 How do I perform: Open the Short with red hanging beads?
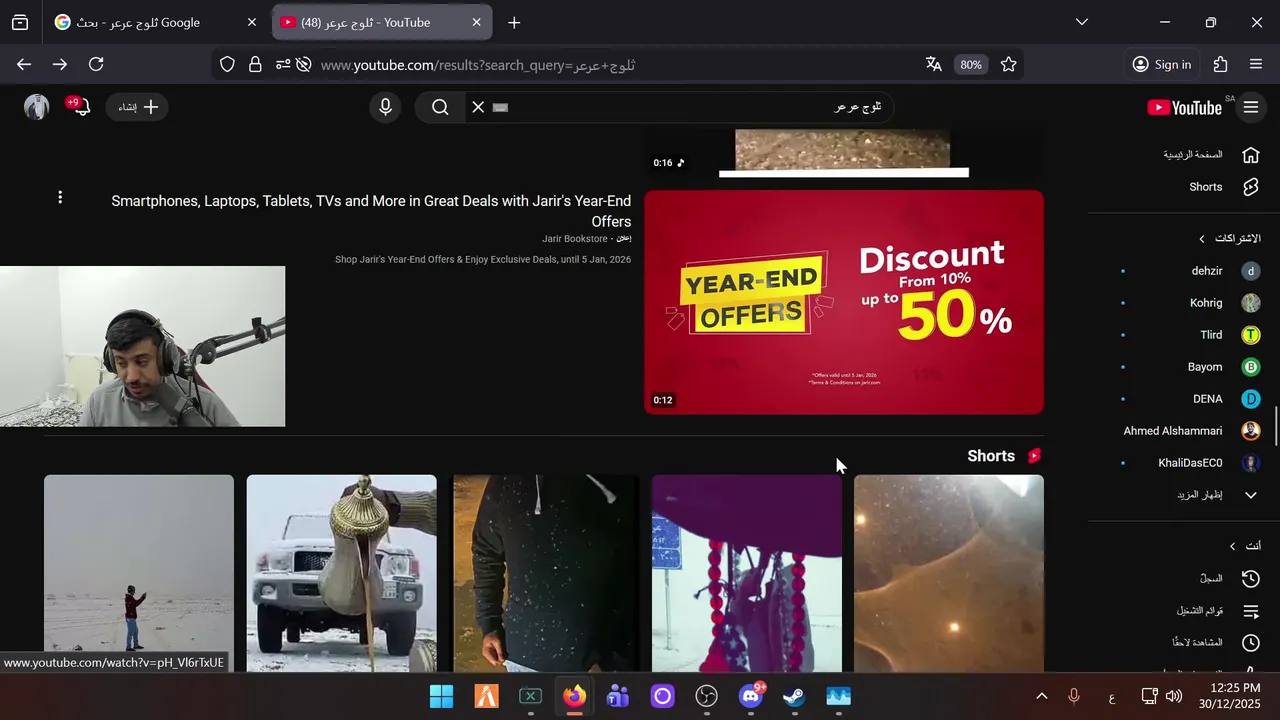(747, 573)
